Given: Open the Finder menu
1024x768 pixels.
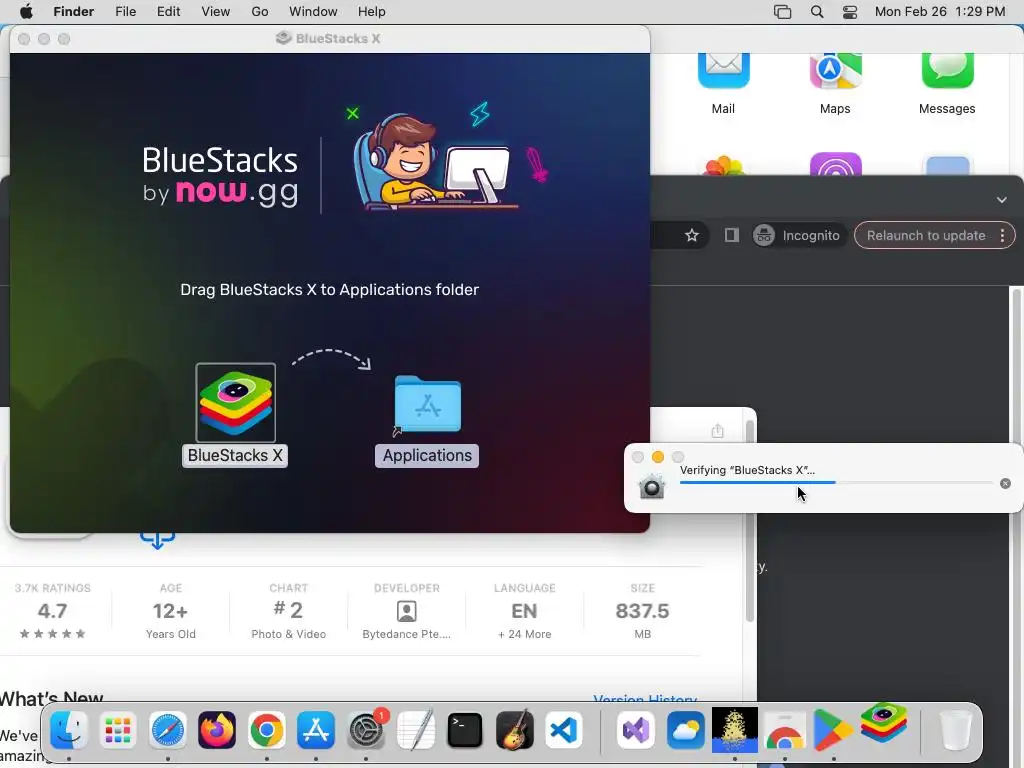Looking at the screenshot, I should (74, 12).
